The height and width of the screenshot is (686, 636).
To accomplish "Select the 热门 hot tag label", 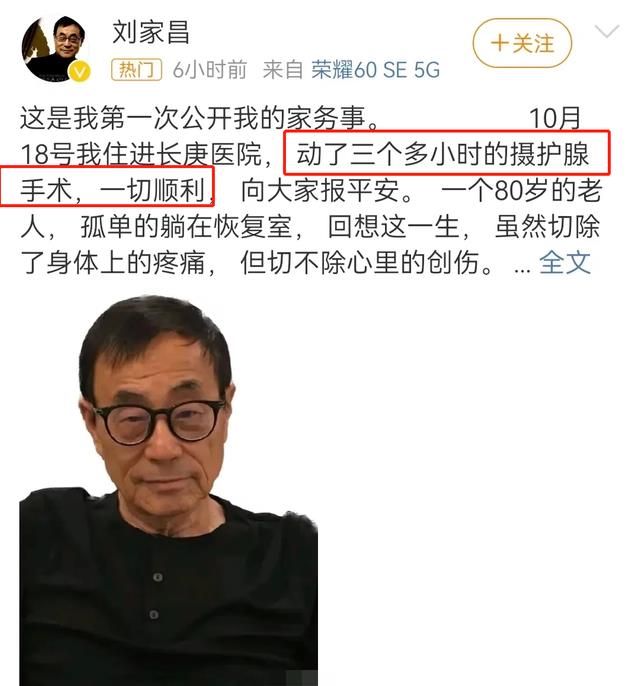I will click(136, 70).
